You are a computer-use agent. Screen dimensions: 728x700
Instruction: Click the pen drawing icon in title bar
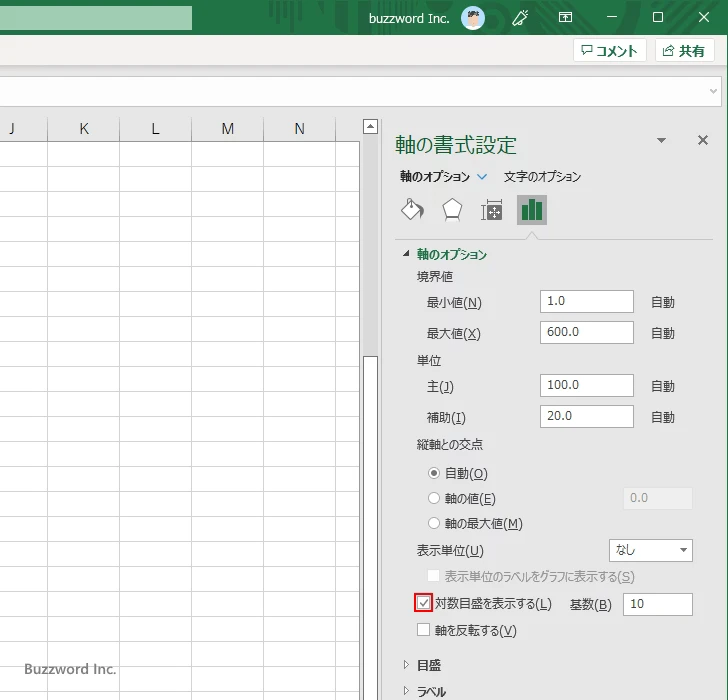click(x=519, y=18)
